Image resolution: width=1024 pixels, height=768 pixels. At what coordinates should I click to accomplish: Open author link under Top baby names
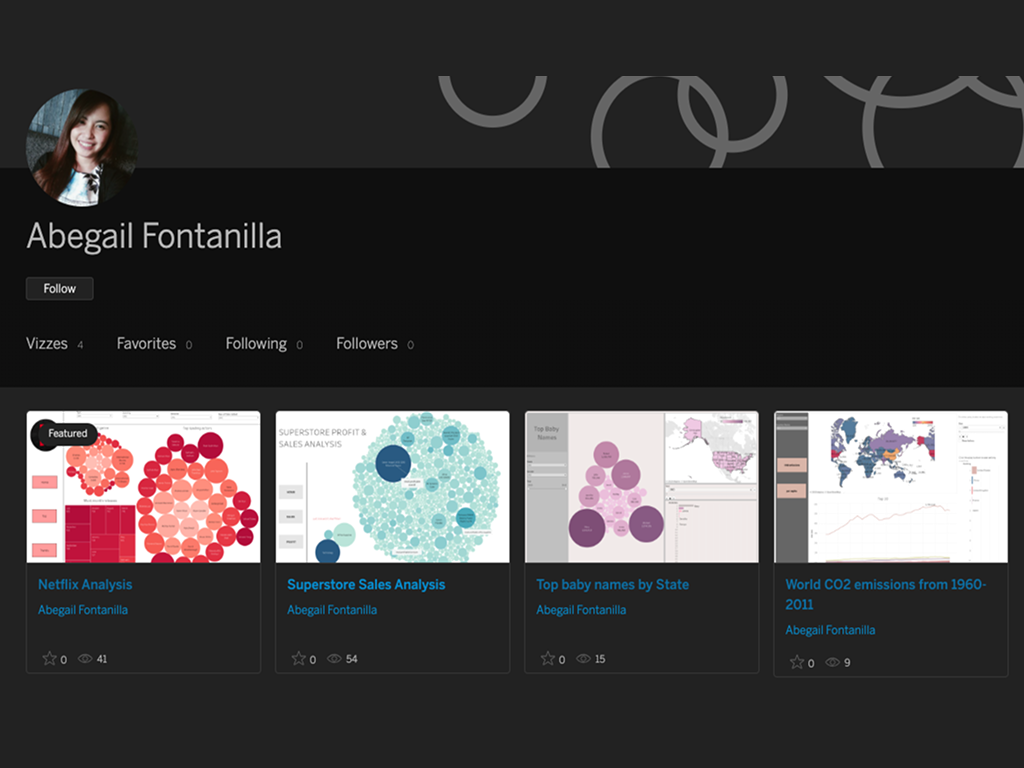coord(581,610)
